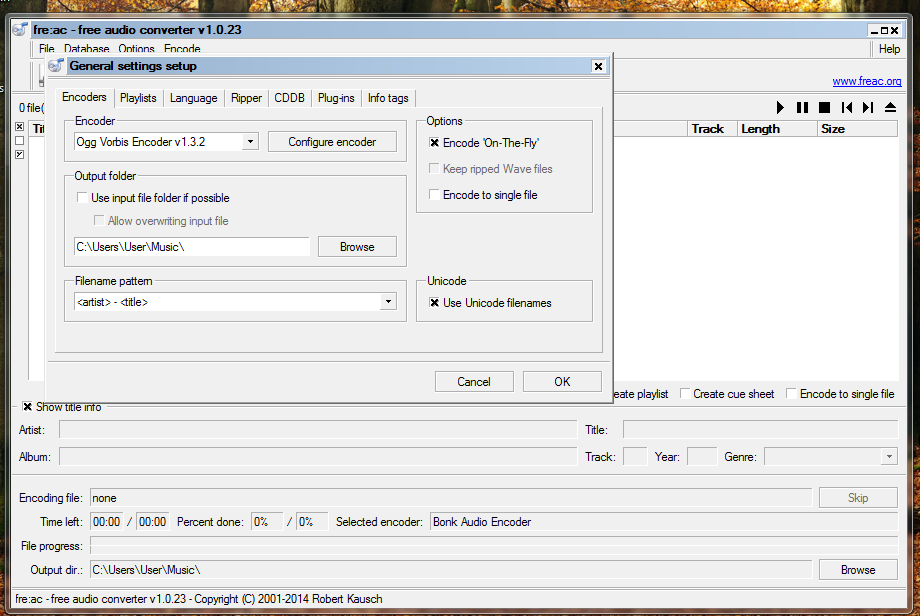This screenshot has width=920, height=616.
Task: Click the Album input field
Action: tap(318, 456)
